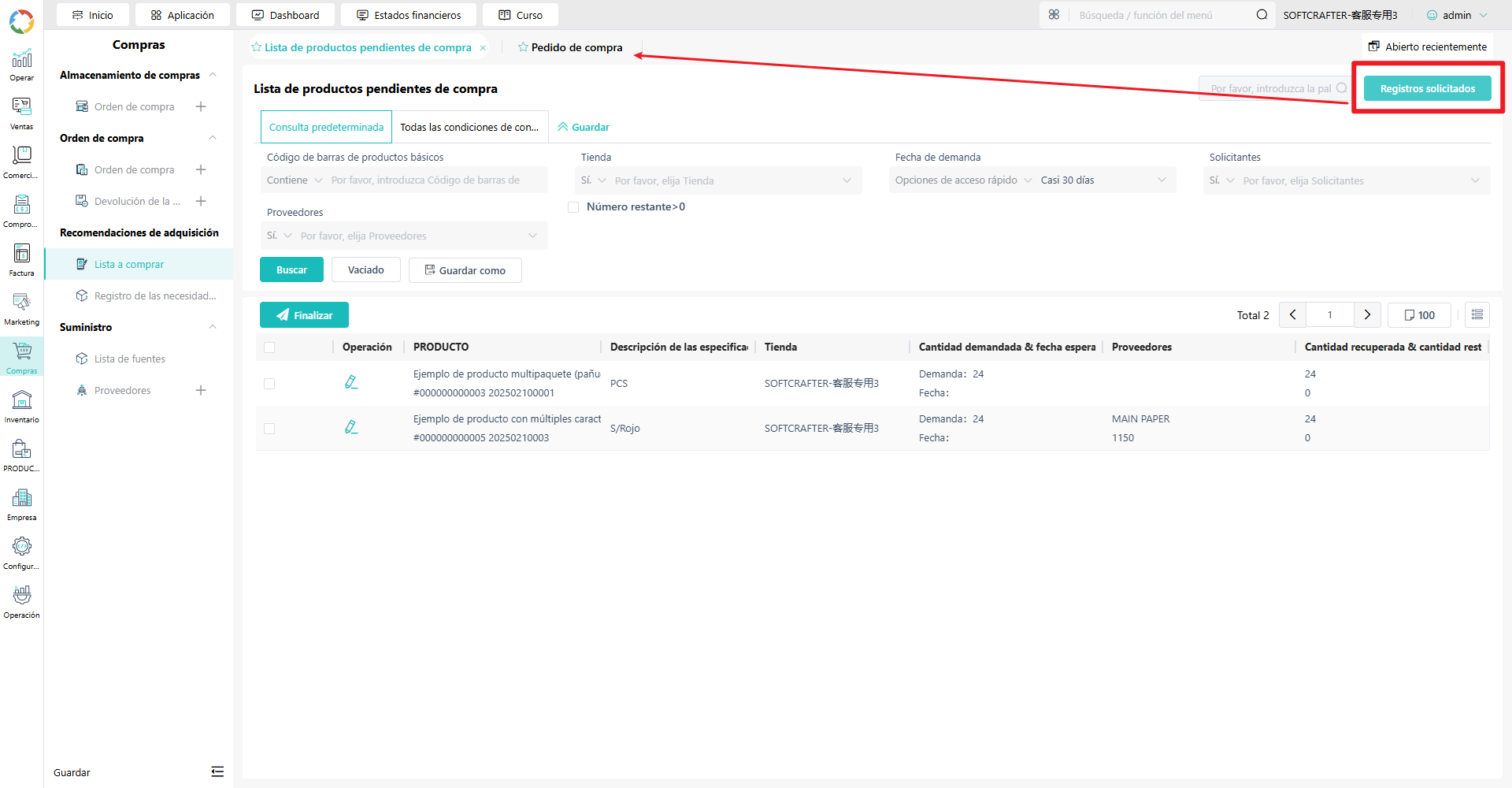Viewport: 1512px width, 788px height.
Task: Collapse Almacenamiento de compras section
Action: (213, 75)
